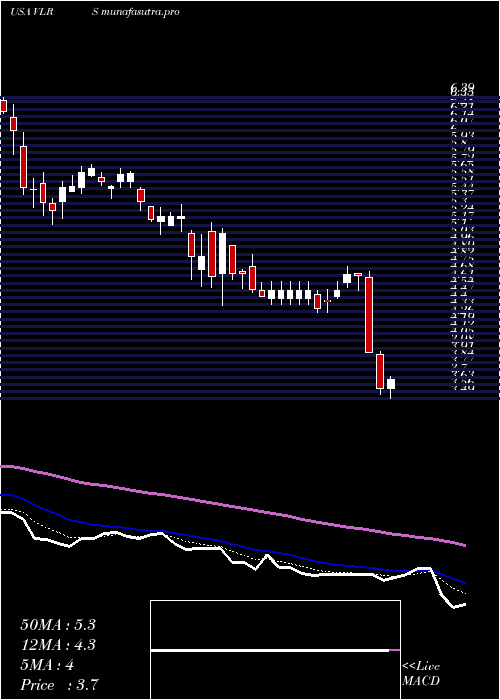
Task: Click the MACD histogram box
Action: click(275, 650)
